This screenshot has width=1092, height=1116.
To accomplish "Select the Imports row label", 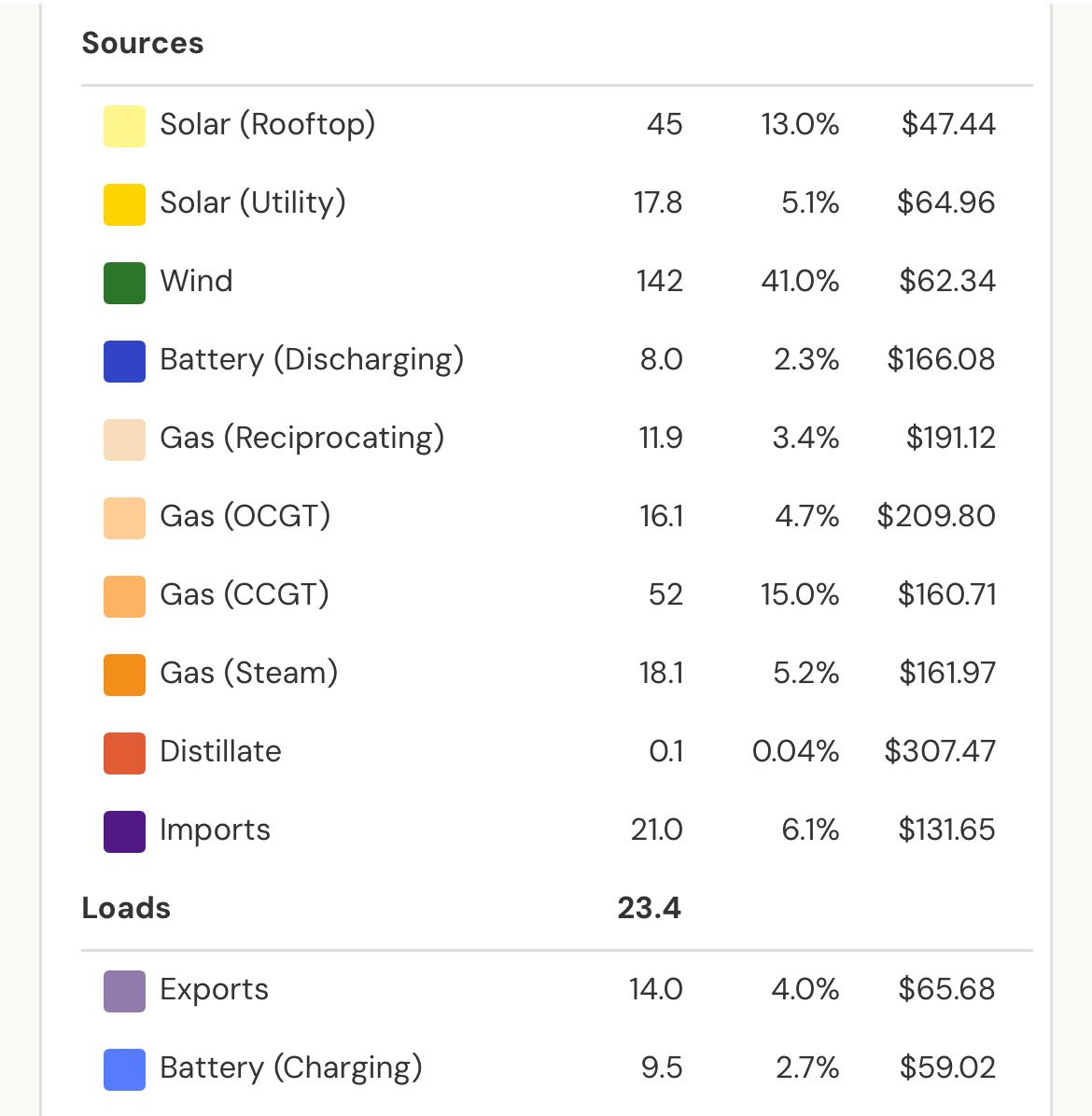I will coord(215,830).
